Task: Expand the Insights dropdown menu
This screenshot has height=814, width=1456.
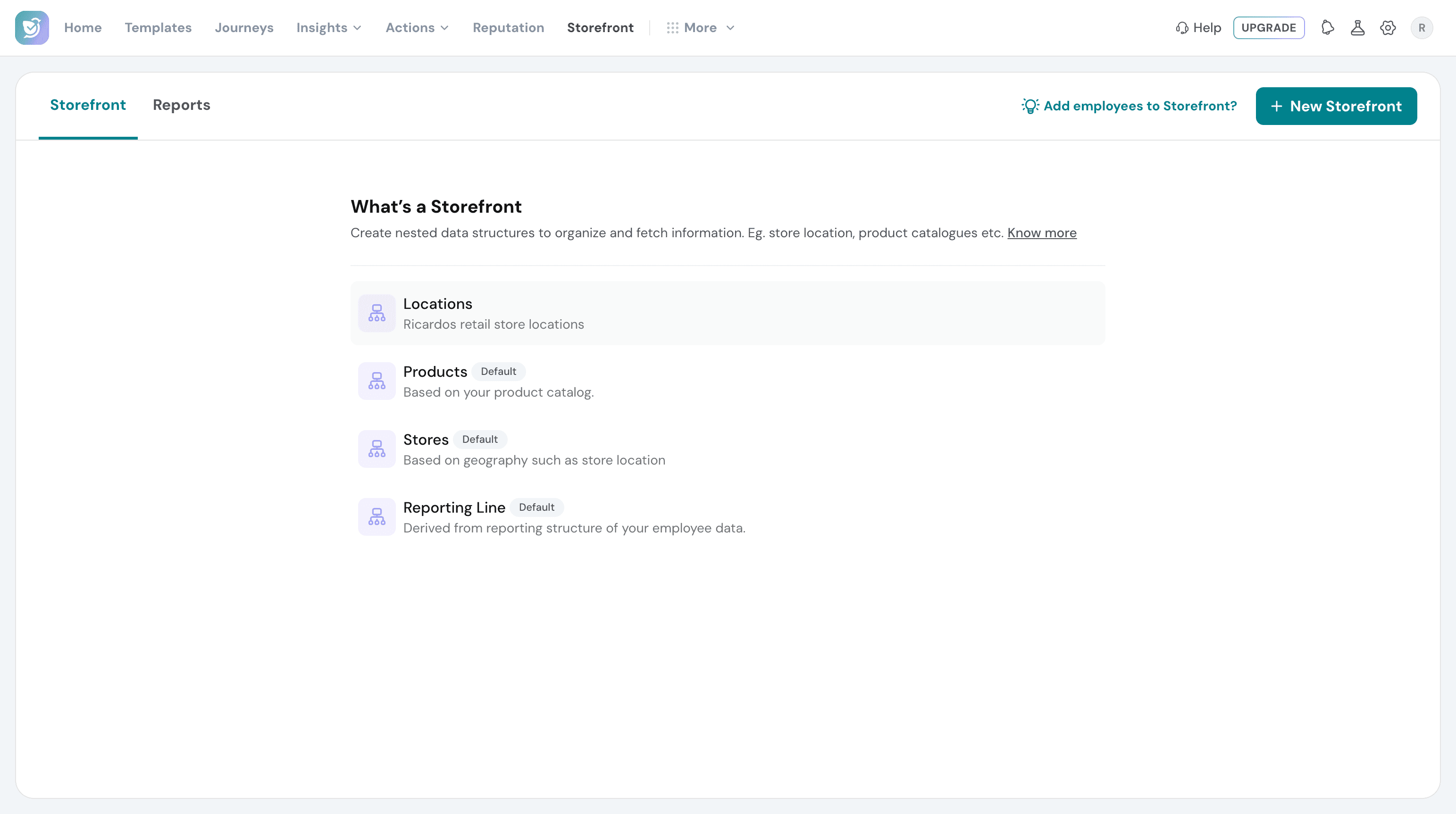Action: (329, 28)
